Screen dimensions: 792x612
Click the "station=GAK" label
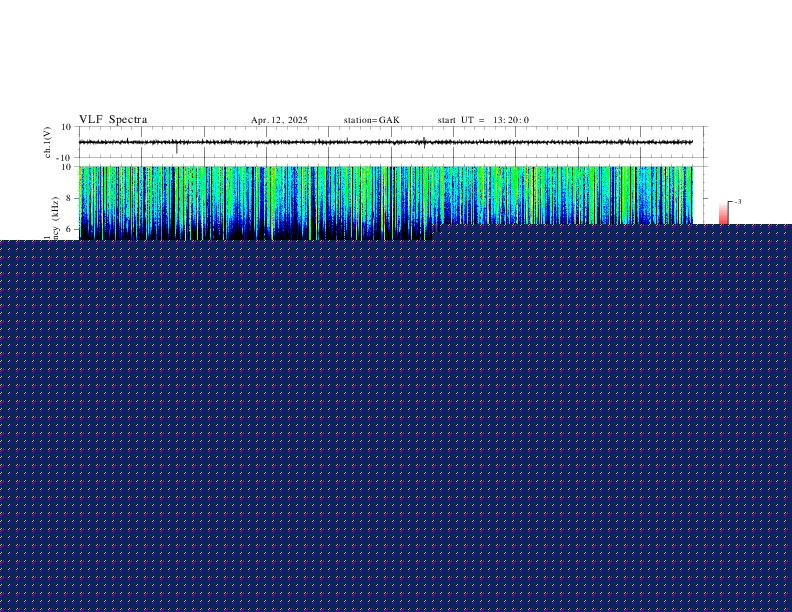pos(371,120)
